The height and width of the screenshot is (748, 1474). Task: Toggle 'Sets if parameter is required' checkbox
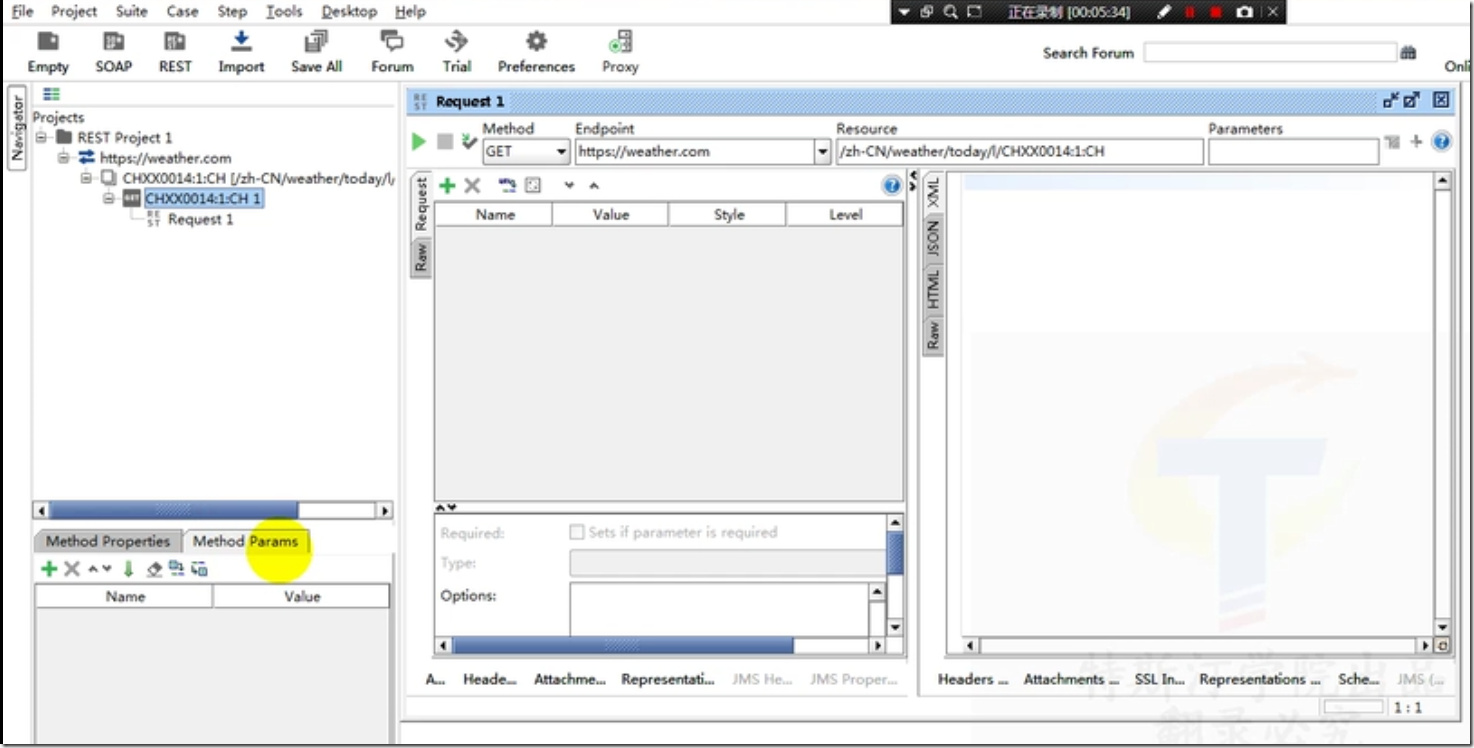(x=577, y=532)
